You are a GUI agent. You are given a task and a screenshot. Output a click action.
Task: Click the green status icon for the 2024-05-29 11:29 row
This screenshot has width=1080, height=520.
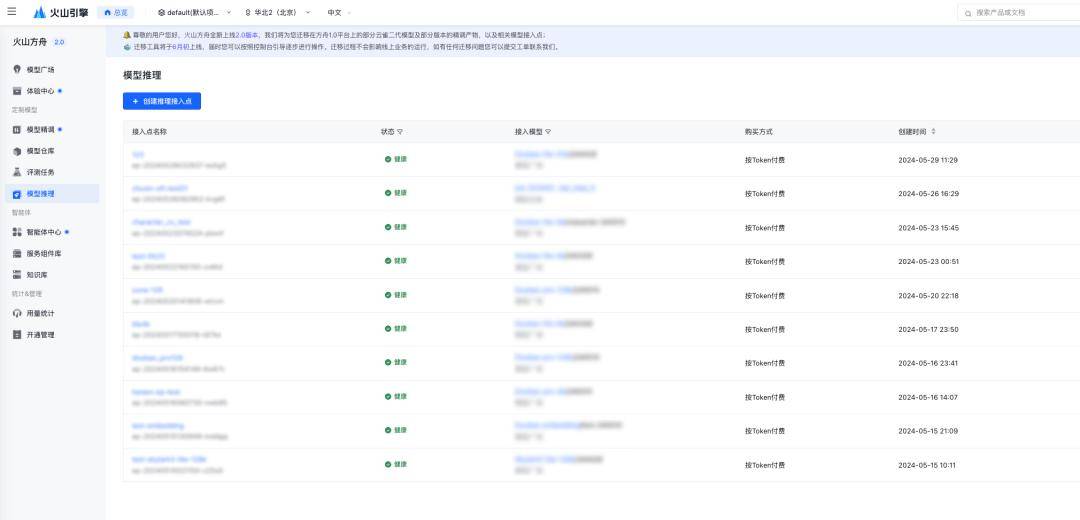388,159
